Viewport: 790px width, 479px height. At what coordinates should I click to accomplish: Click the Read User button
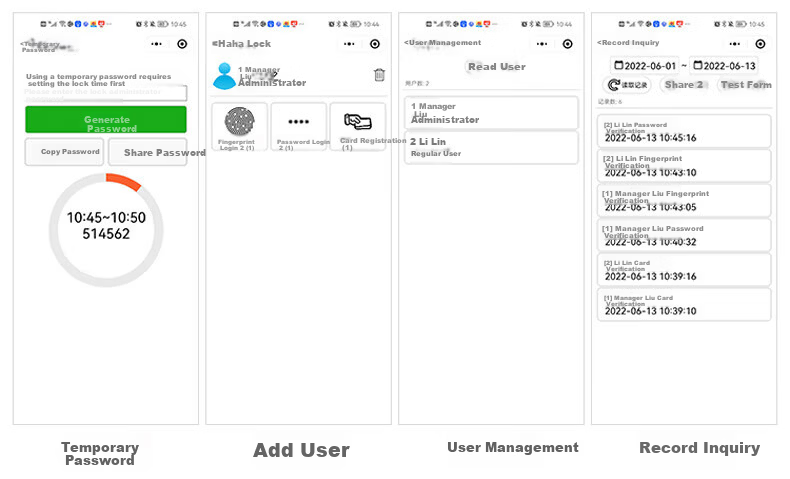tap(496, 67)
